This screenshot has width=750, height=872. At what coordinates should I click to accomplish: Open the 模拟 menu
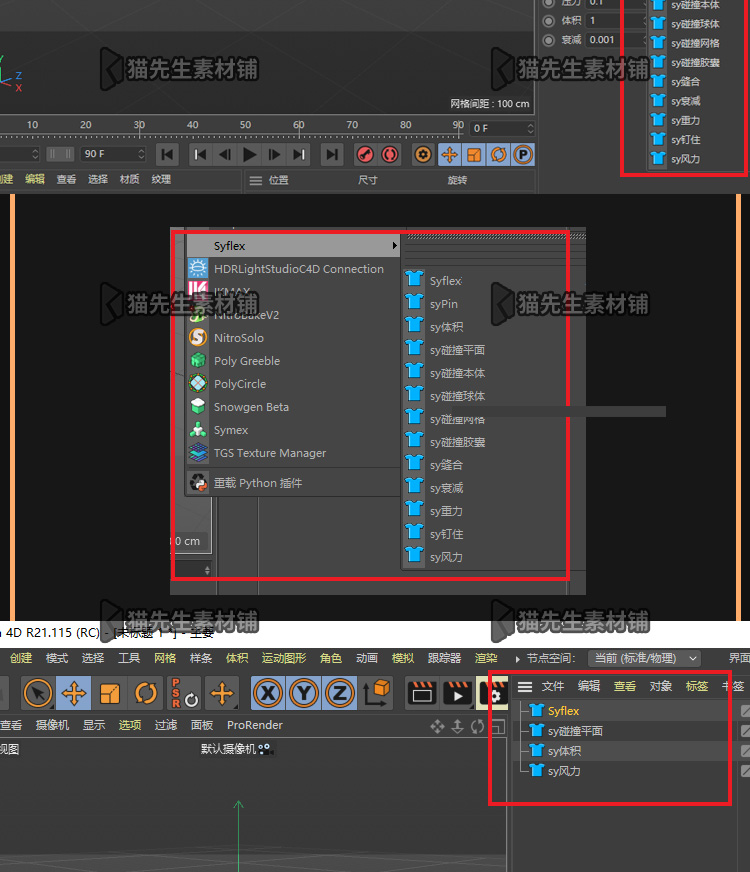pyautogui.click(x=403, y=658)
